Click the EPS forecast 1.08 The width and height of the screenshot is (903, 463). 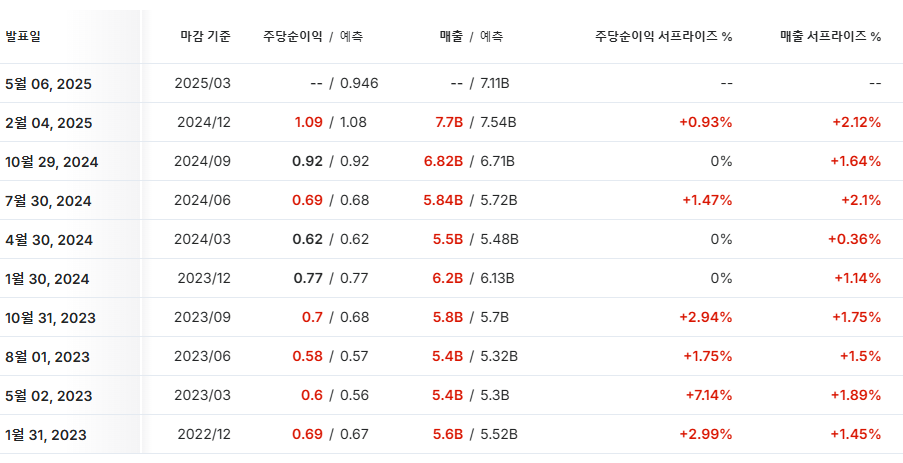click(x=353, y=123)
